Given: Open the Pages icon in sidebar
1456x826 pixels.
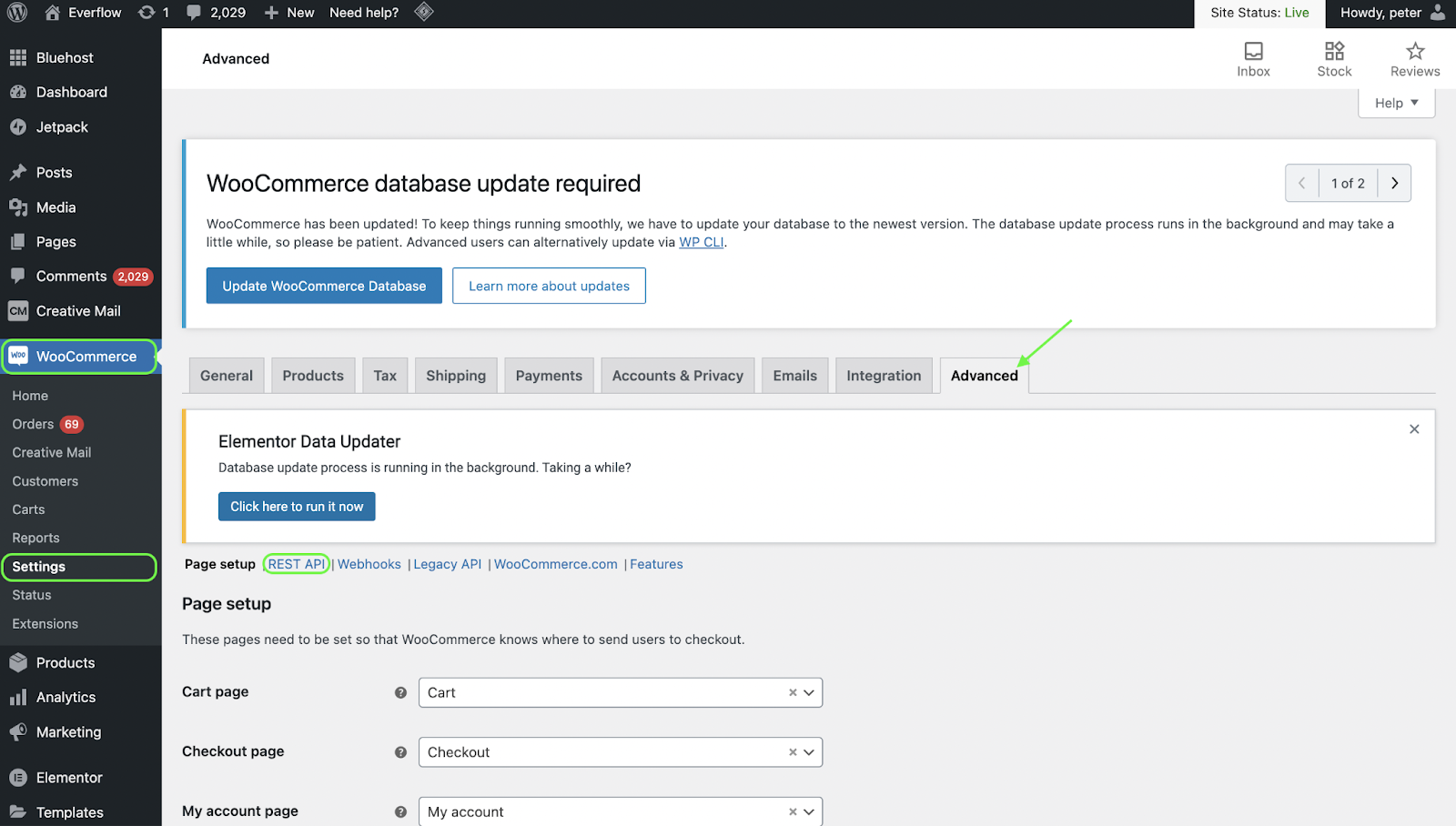Looking at the screenshot, I should (18, 242).
